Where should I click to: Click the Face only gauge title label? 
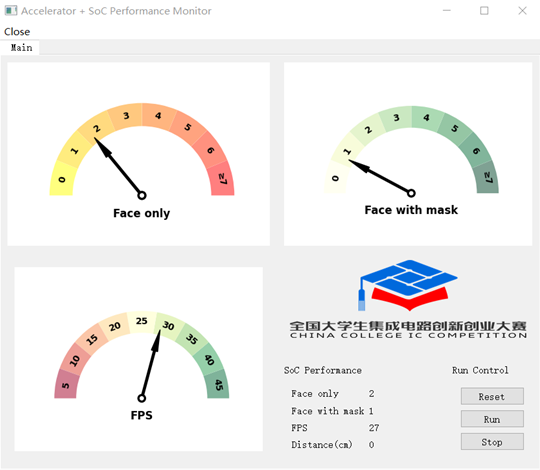coord(142,213)
